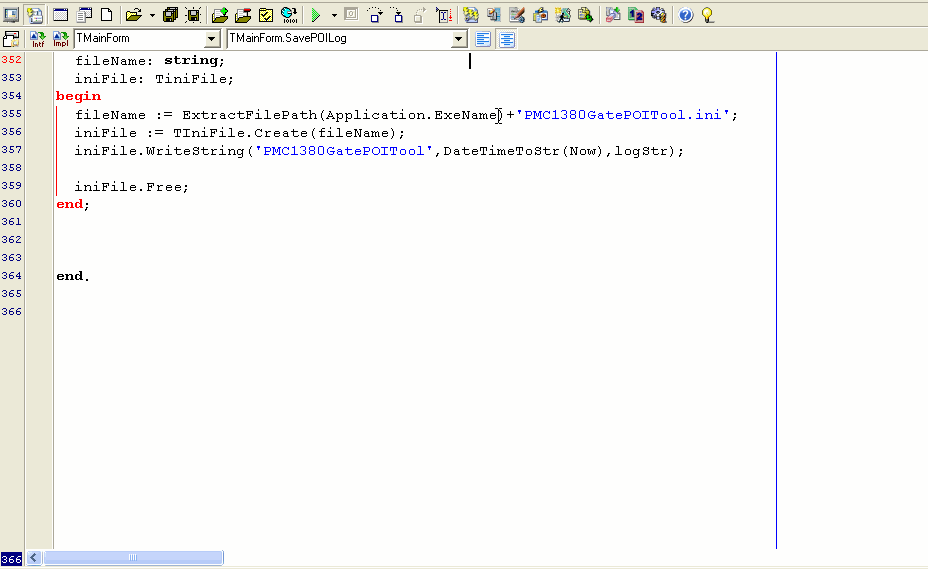
Task: Save all files with stacked floppies icon
Action: pos(170,15)
